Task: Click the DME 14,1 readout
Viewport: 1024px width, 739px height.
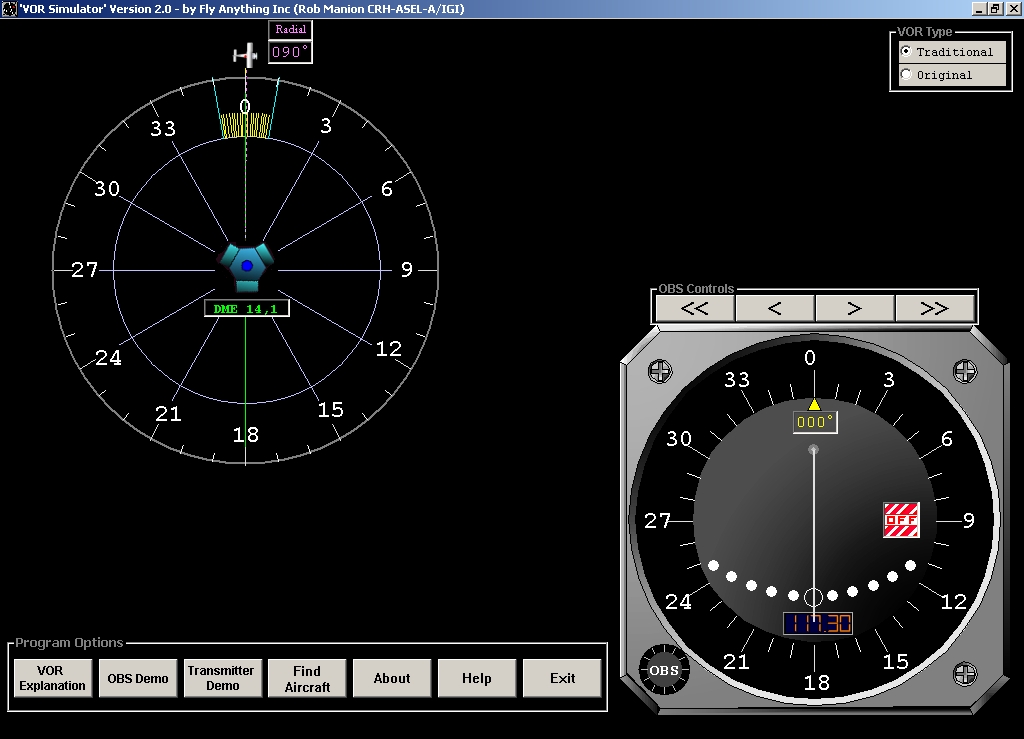Action: click(247, 307)
